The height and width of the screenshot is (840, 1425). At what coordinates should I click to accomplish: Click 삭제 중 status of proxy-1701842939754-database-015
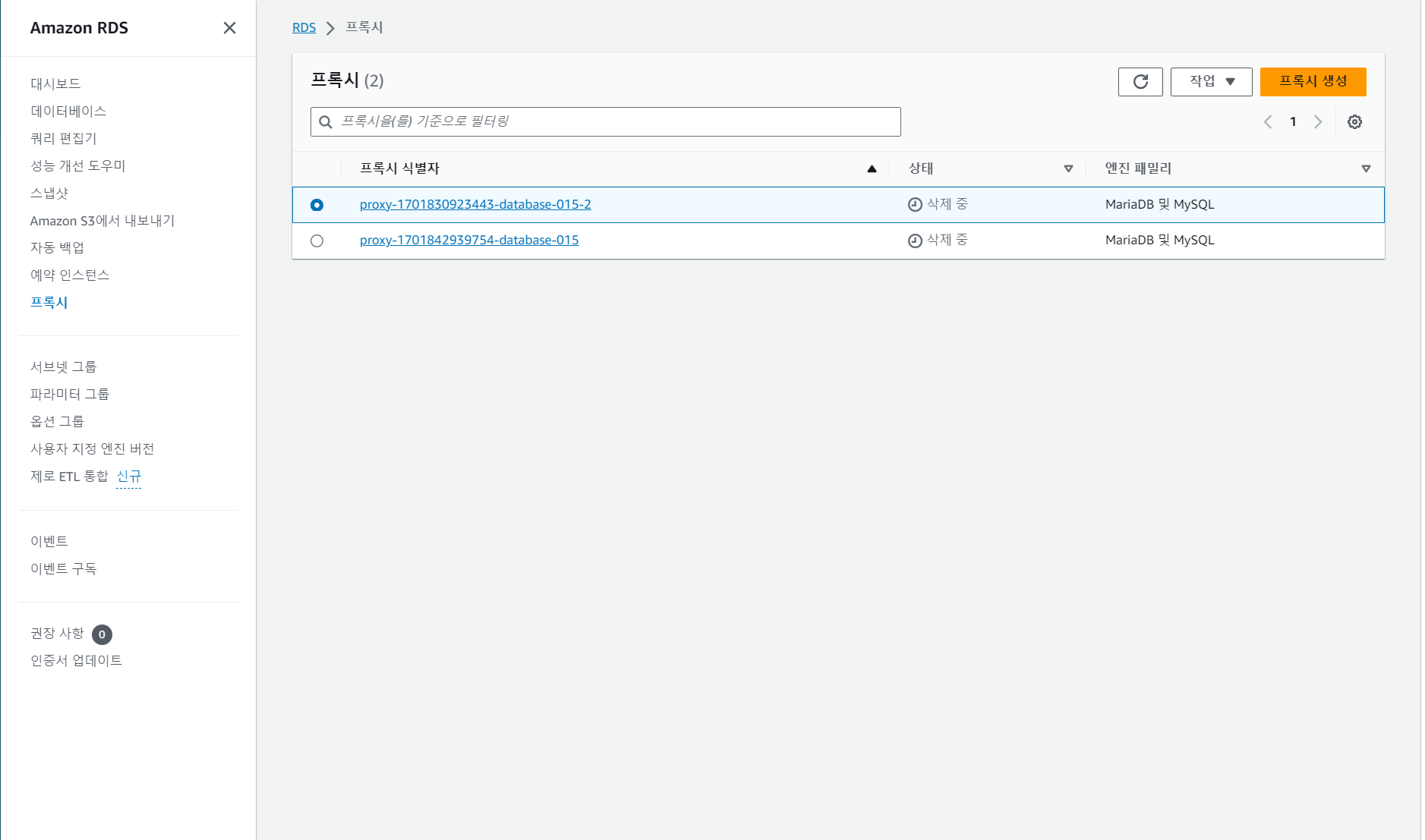[x=938, y=240]
